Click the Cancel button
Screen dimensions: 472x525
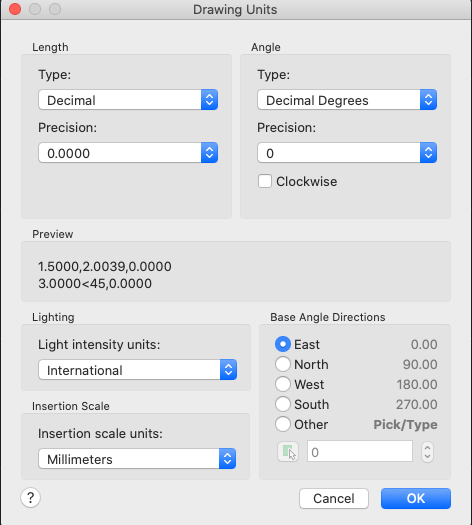(x=334, y=499)
